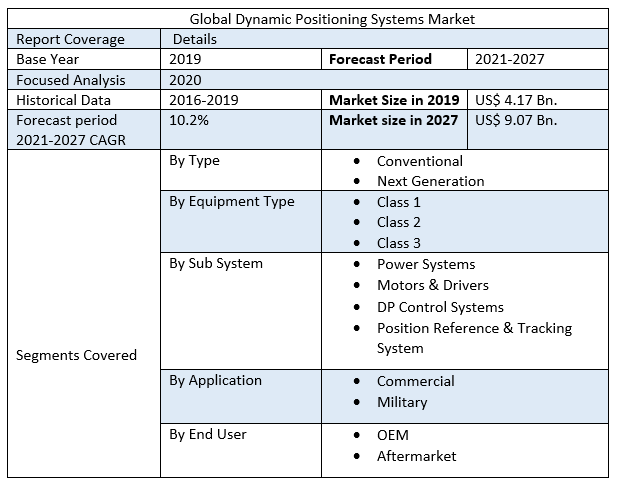Select the Segments Covered cell

point(77,355)
